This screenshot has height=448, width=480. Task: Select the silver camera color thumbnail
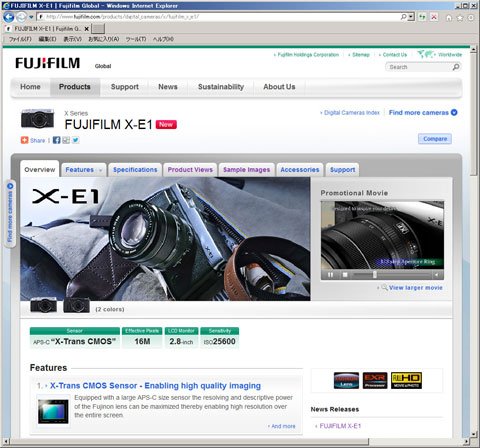click(x=44, y=305)
